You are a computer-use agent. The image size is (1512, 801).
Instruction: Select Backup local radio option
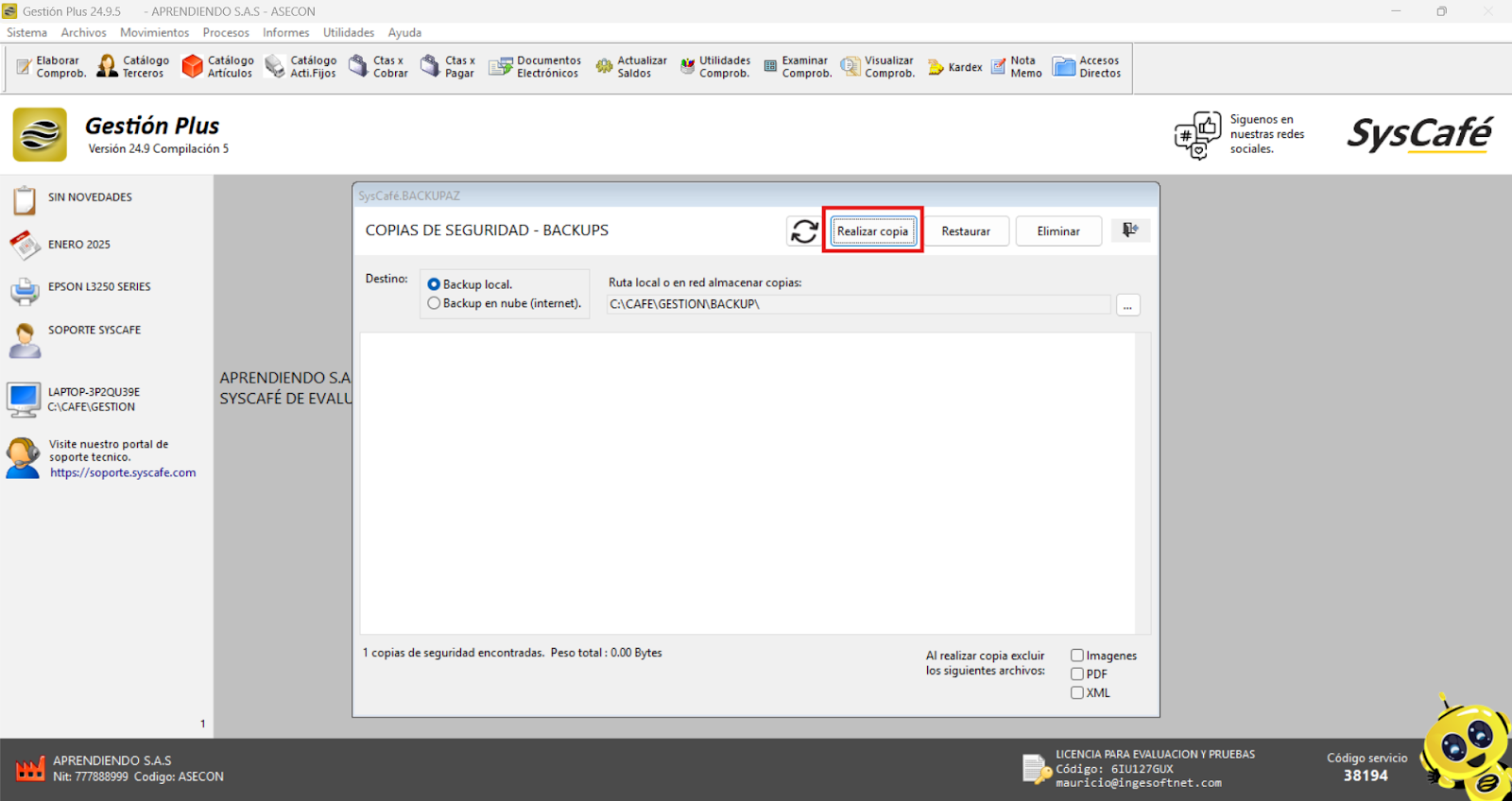point(435,284)
